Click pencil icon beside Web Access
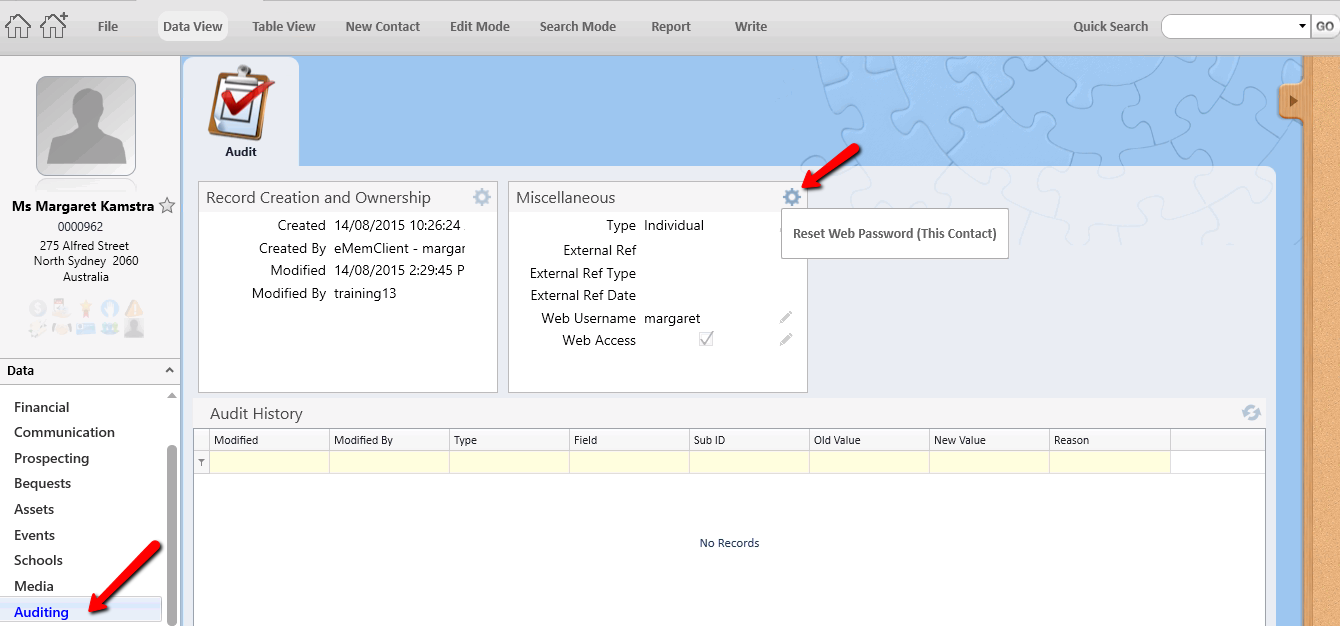 786,340
